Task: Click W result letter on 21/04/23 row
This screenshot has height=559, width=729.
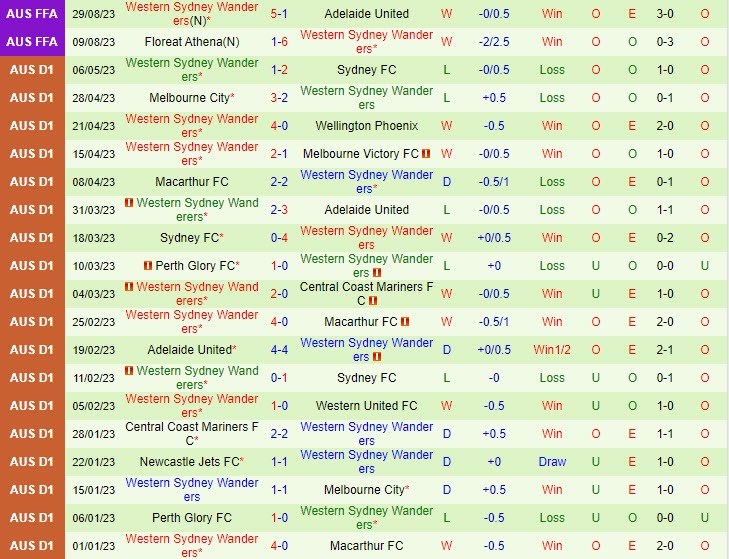Action: click(x=446, y=126)
